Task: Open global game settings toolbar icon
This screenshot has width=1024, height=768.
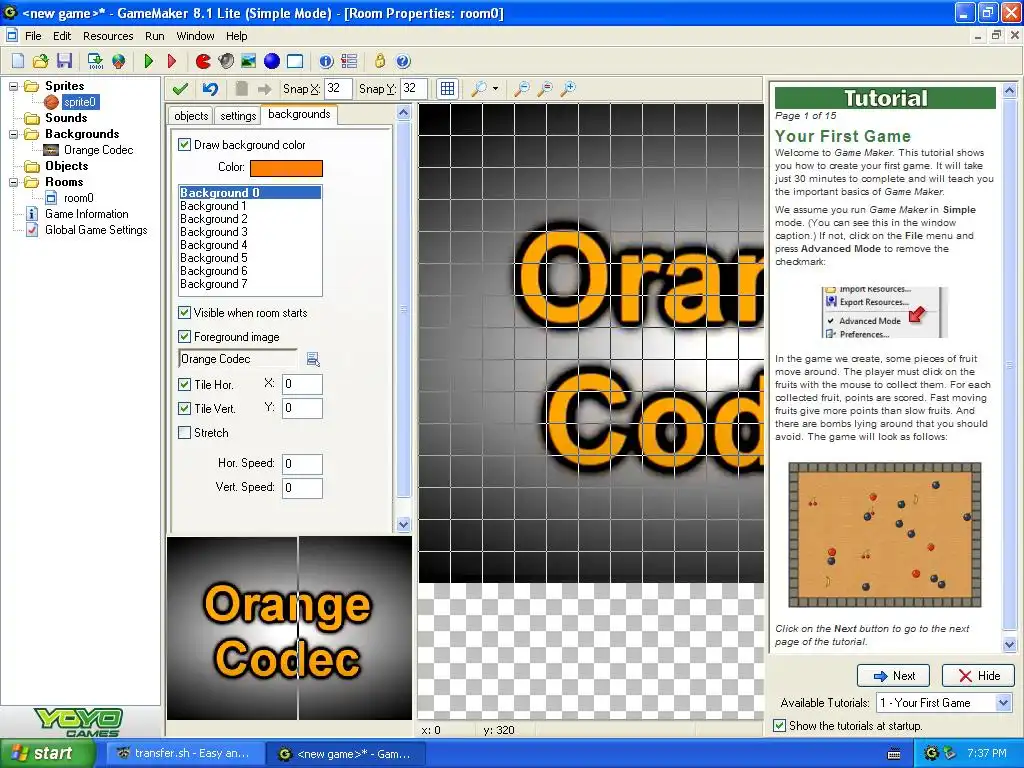Action: [349, 61]
